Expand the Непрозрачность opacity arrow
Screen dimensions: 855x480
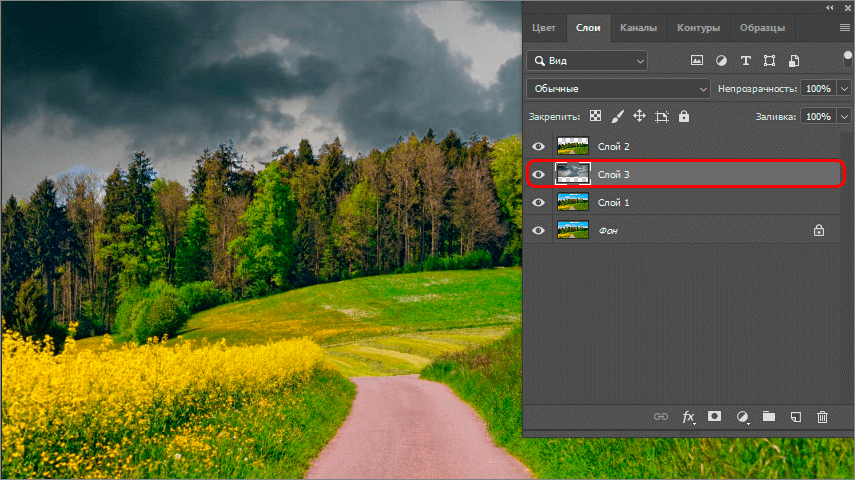[x=843, y=89]
